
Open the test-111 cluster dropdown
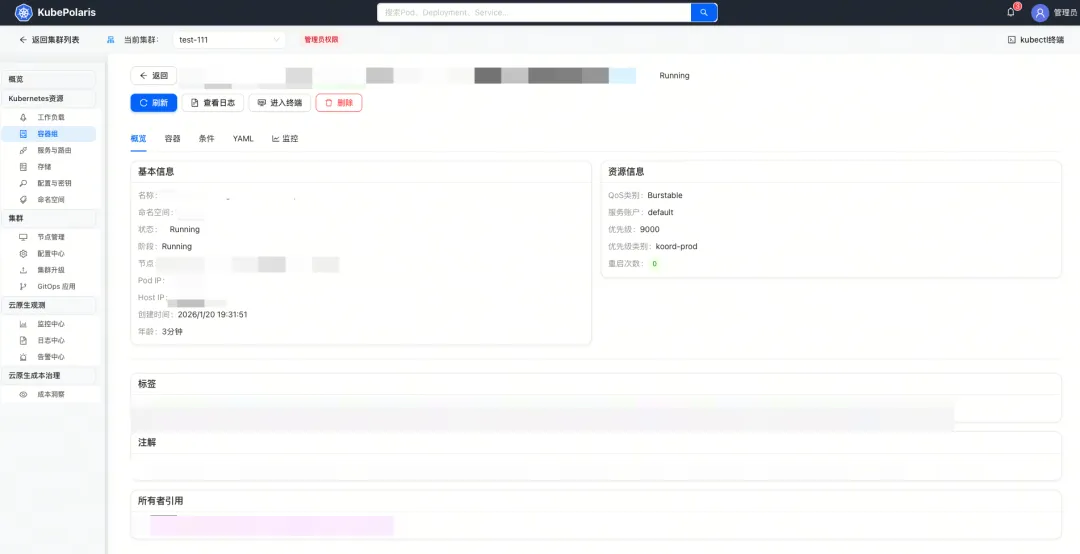point(229,40)
